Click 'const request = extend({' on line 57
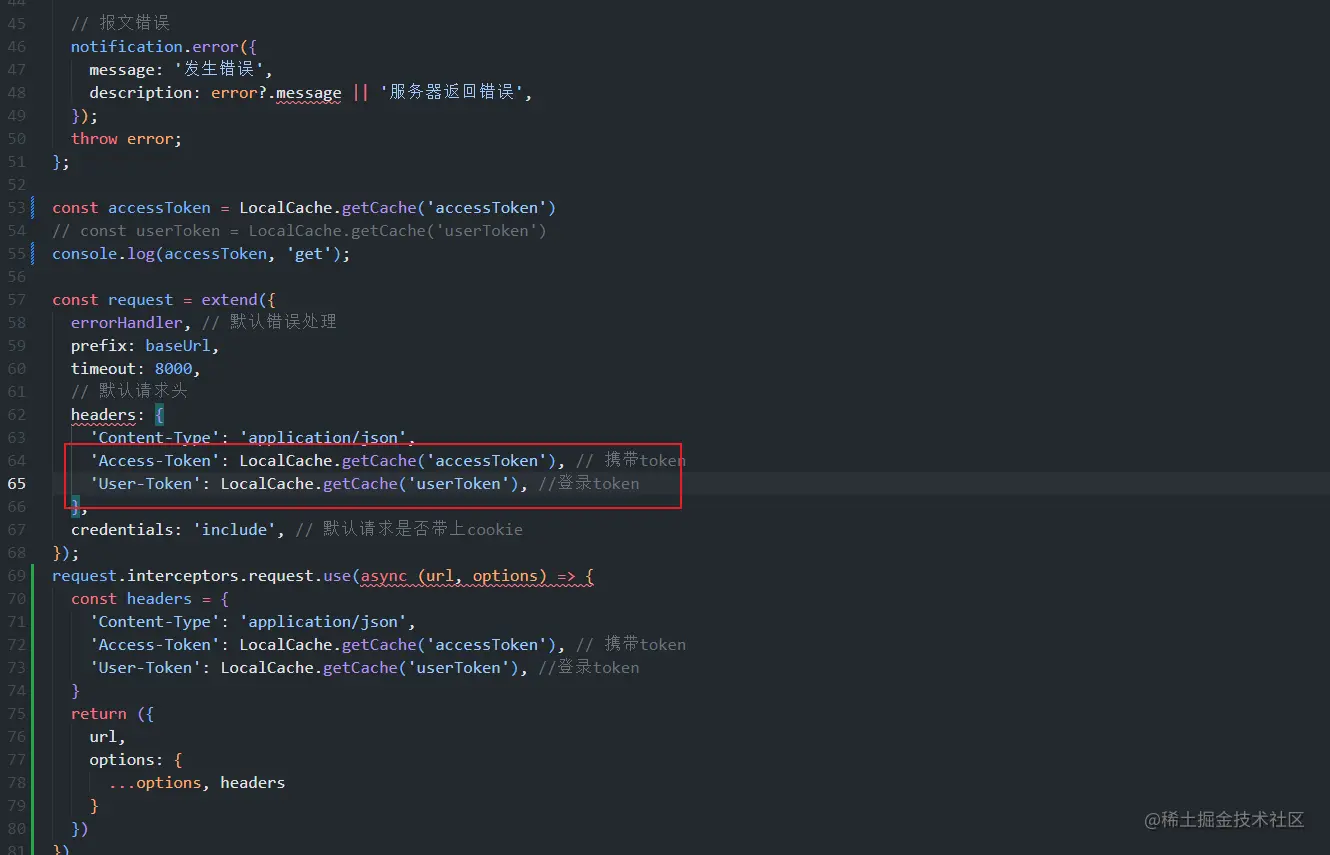Viewport: 1330px width, 855px height. pos(163,299)
